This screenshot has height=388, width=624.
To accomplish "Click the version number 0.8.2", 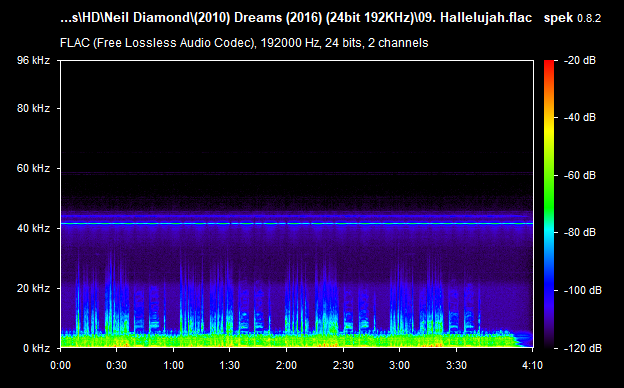I will pos(589,19).
